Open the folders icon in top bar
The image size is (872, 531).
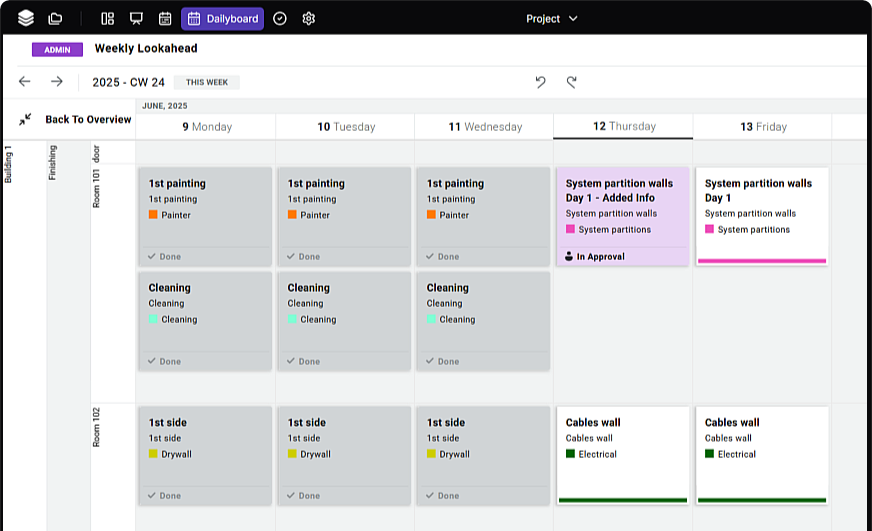pyautogui.click(x=55, y=18)
